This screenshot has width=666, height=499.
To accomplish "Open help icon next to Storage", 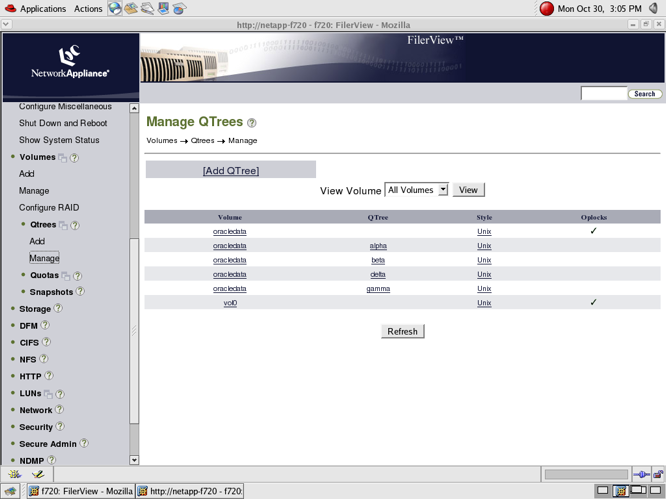I will point(58,308).
